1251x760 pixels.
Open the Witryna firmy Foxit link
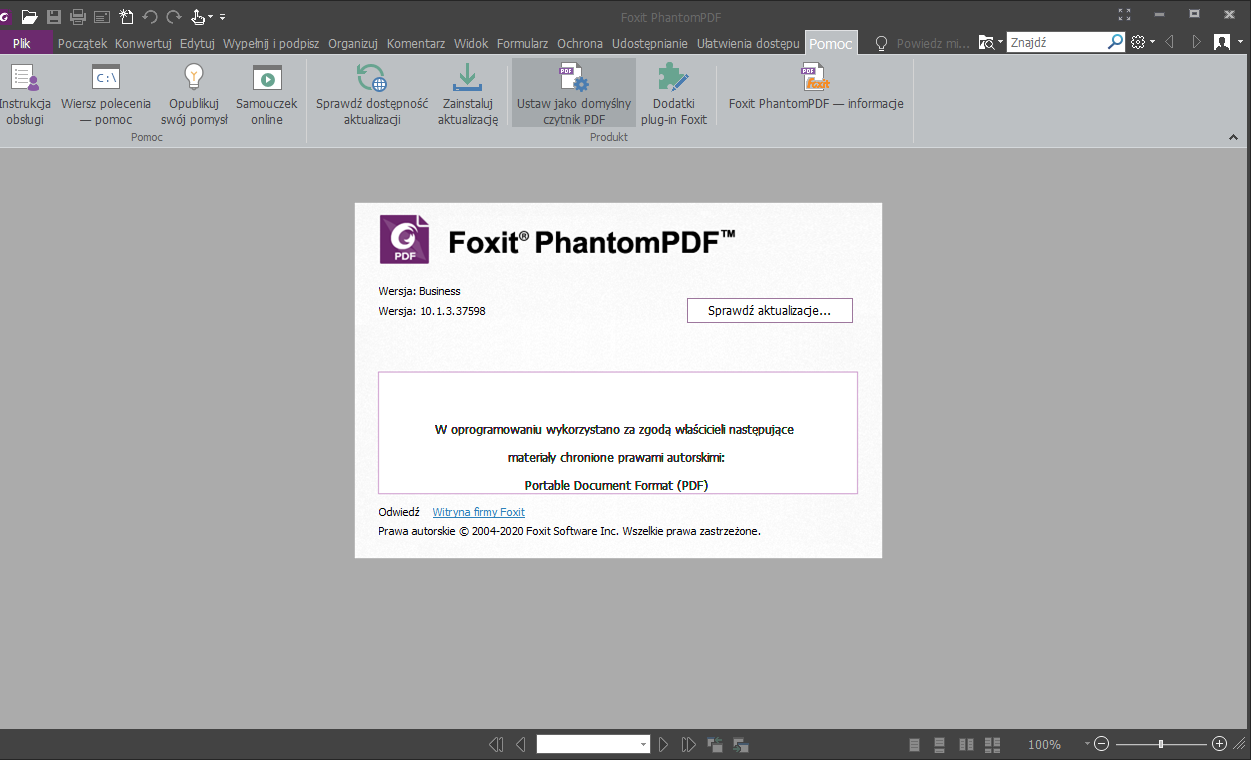(x=478, y=512)
